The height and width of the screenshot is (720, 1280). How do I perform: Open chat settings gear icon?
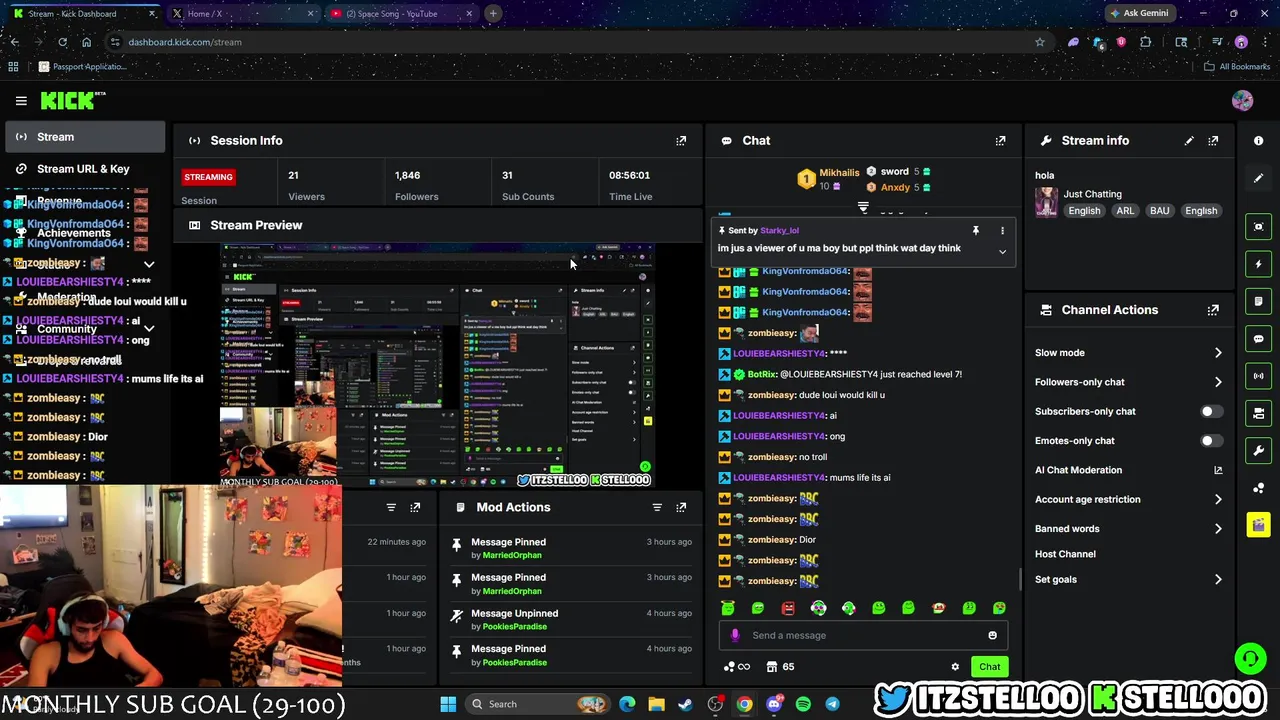[955, 667]
